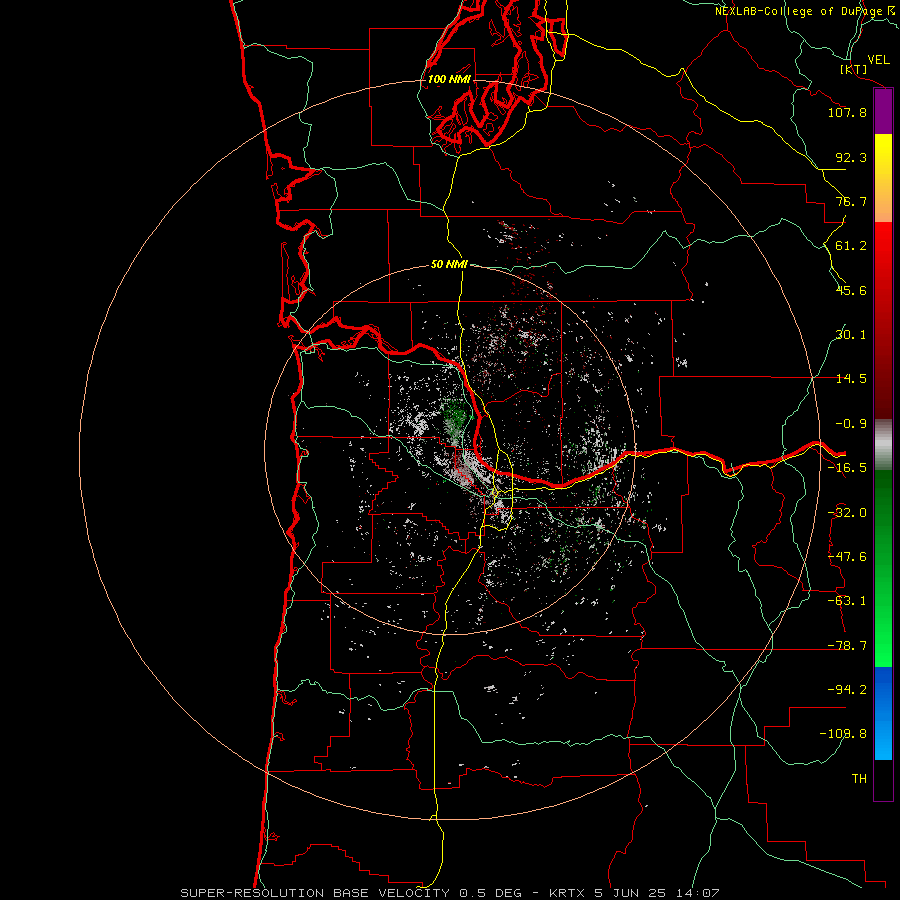Click the 92.3 velocity scale value
Viewport: 900px width, 900px height.
coord(851,157)
